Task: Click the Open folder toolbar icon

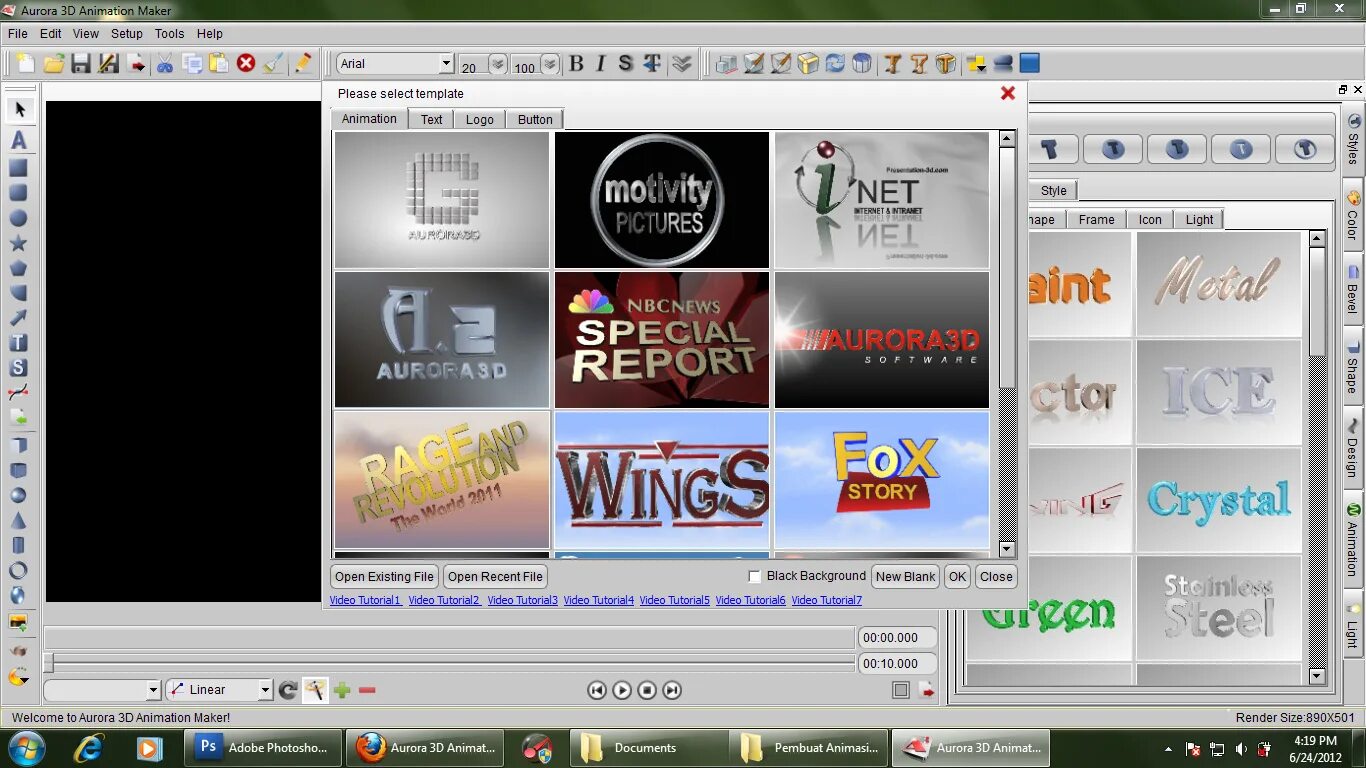Action: (53, 64)
